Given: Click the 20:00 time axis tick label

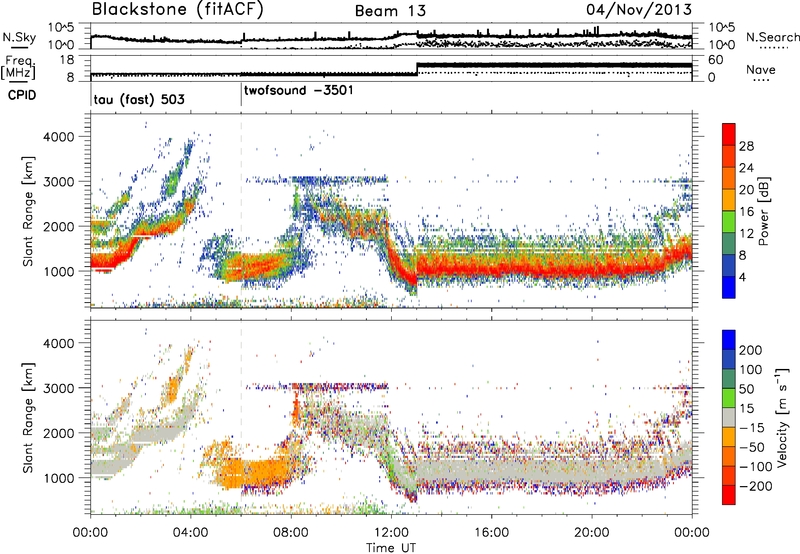Looking at the screenshot, I should pos(591,533).
